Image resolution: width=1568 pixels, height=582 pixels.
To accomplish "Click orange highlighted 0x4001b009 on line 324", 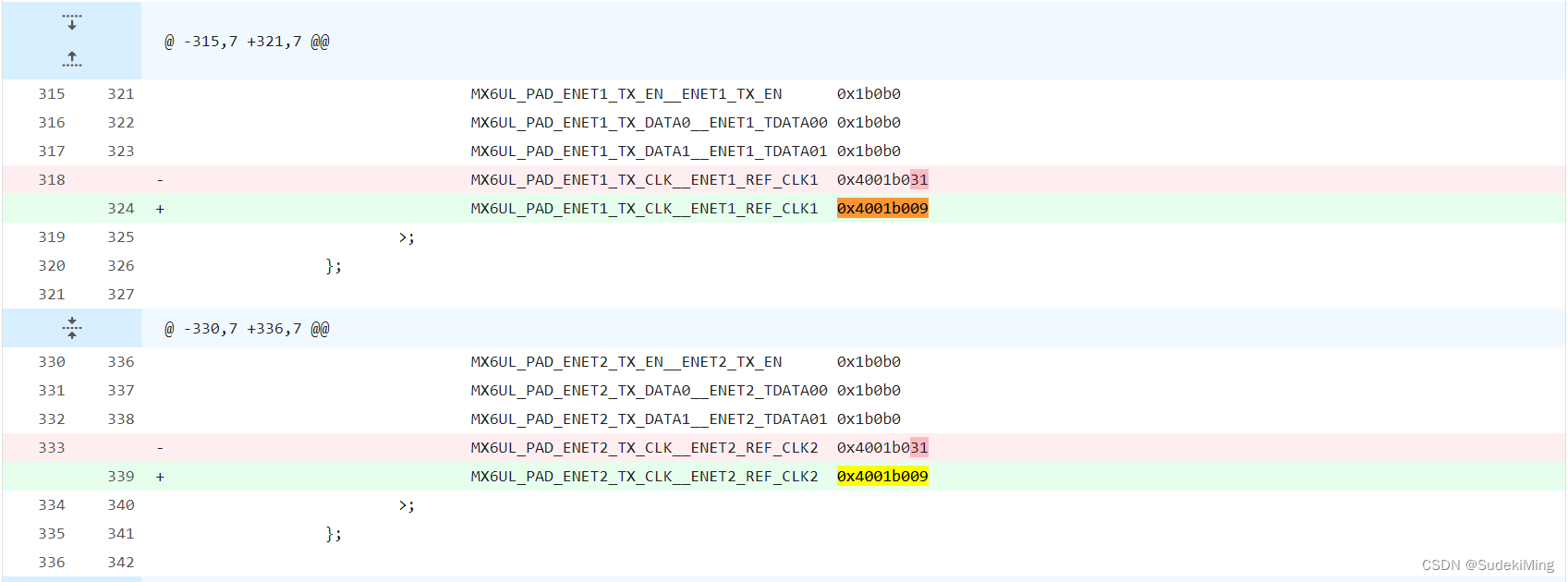I will [x=882, y=209].
